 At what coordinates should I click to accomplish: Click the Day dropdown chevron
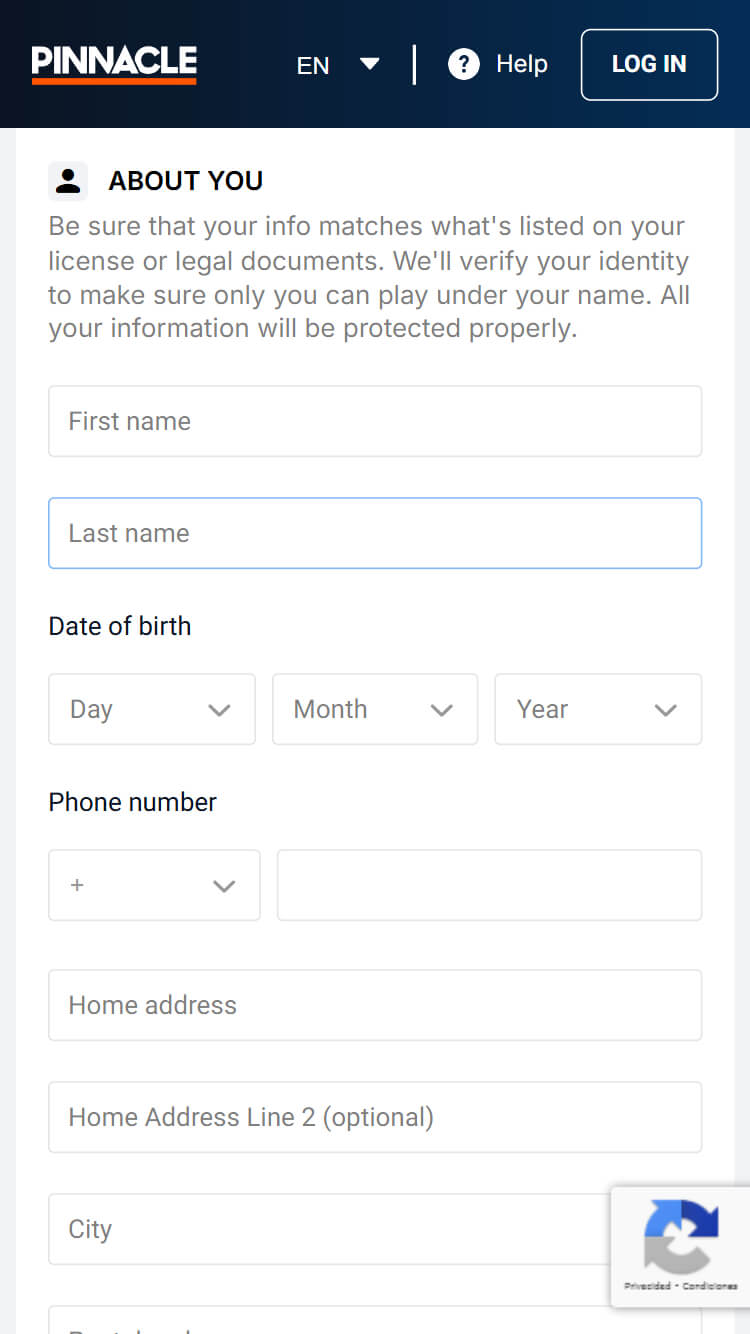(219, 710)
